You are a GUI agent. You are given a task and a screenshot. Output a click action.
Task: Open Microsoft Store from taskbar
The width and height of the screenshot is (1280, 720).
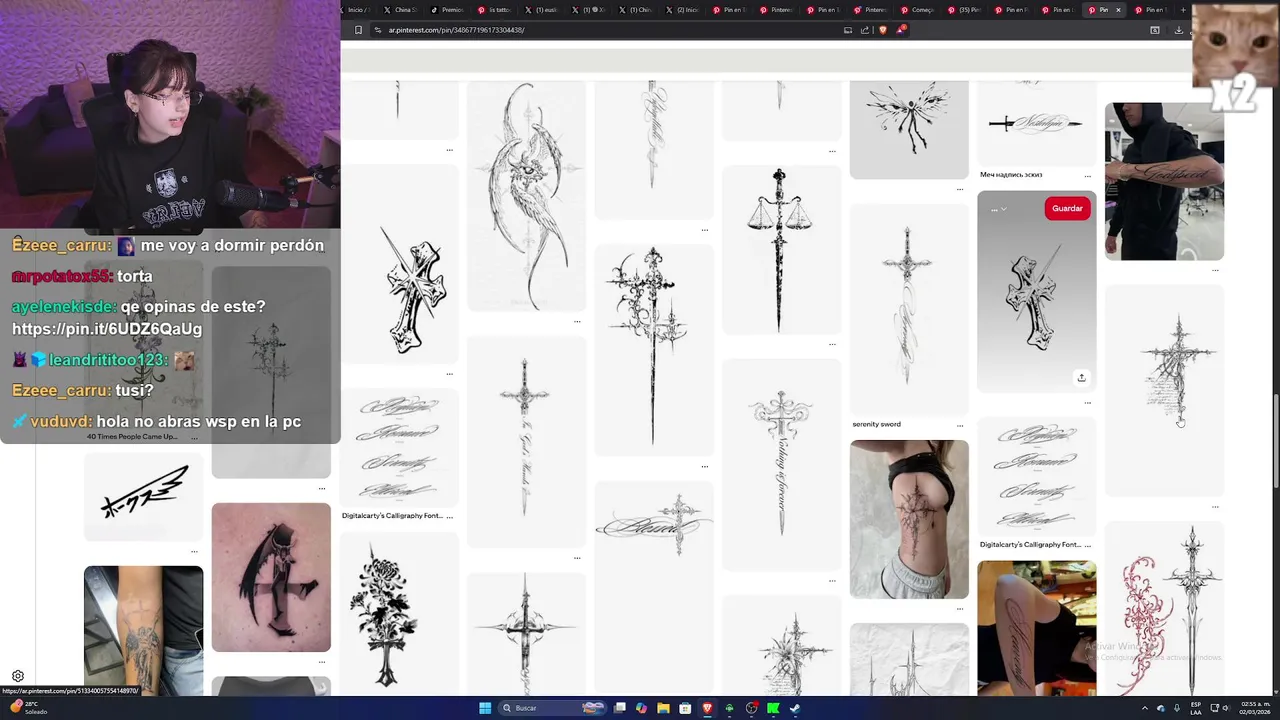click(685, 708)
